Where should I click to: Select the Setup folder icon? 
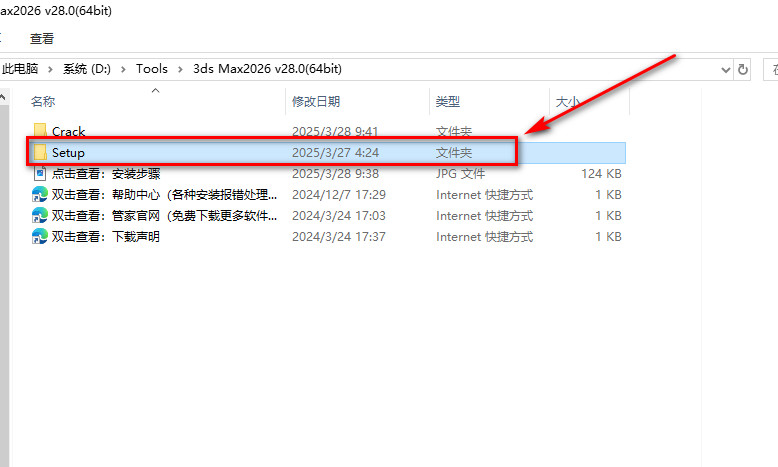[40, 152]
